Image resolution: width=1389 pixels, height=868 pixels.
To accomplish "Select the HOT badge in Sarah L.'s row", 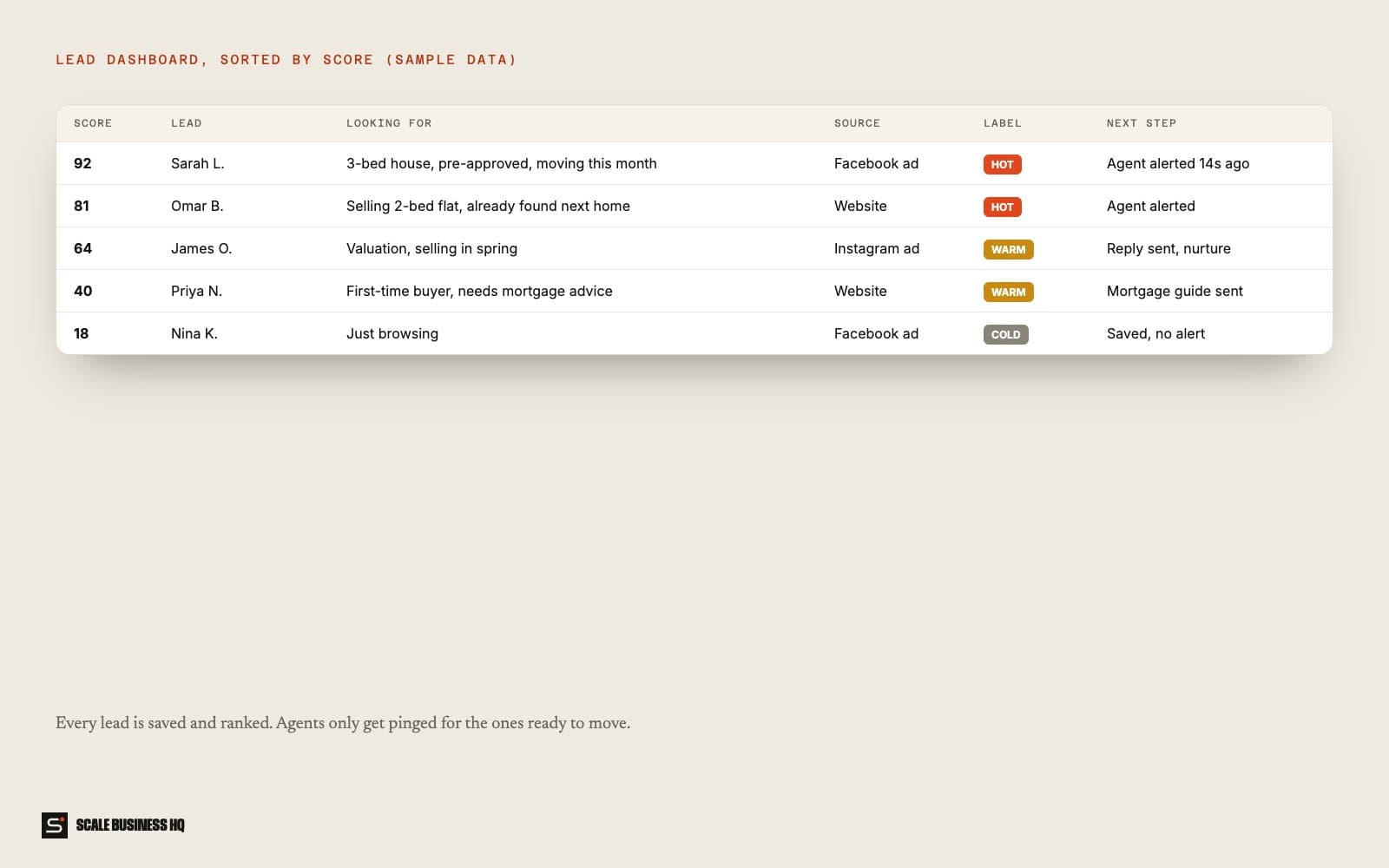I will [x=1003, y=164].
